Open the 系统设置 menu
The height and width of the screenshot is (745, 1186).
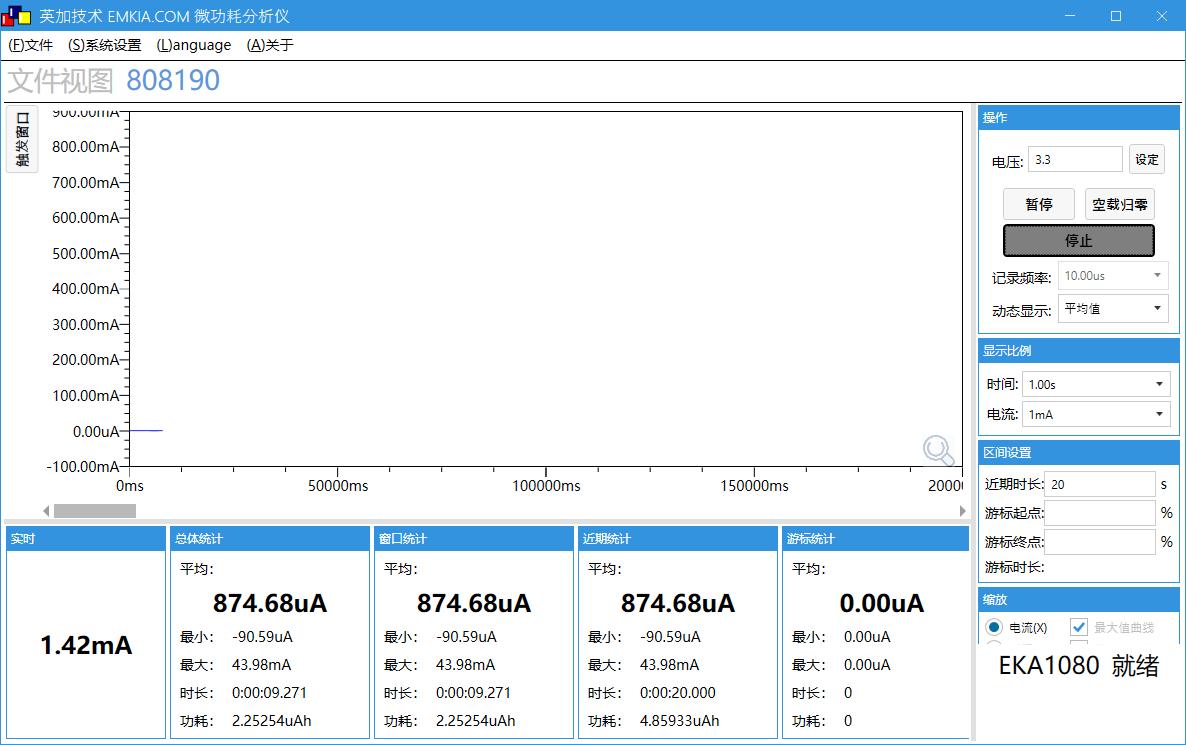click(x=105, y=45)
